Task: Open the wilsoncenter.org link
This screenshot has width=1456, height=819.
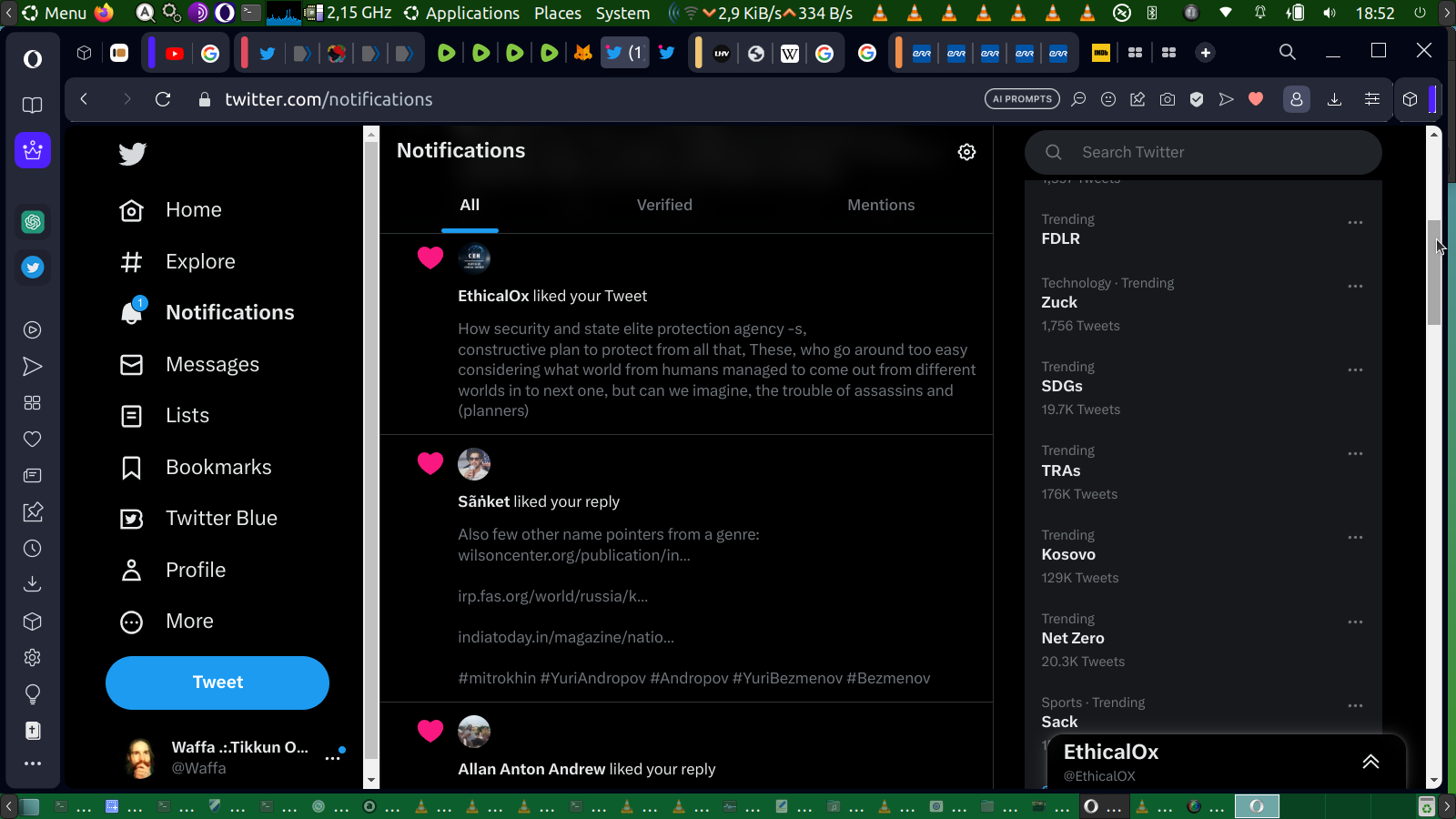Action: pos(574,555)
